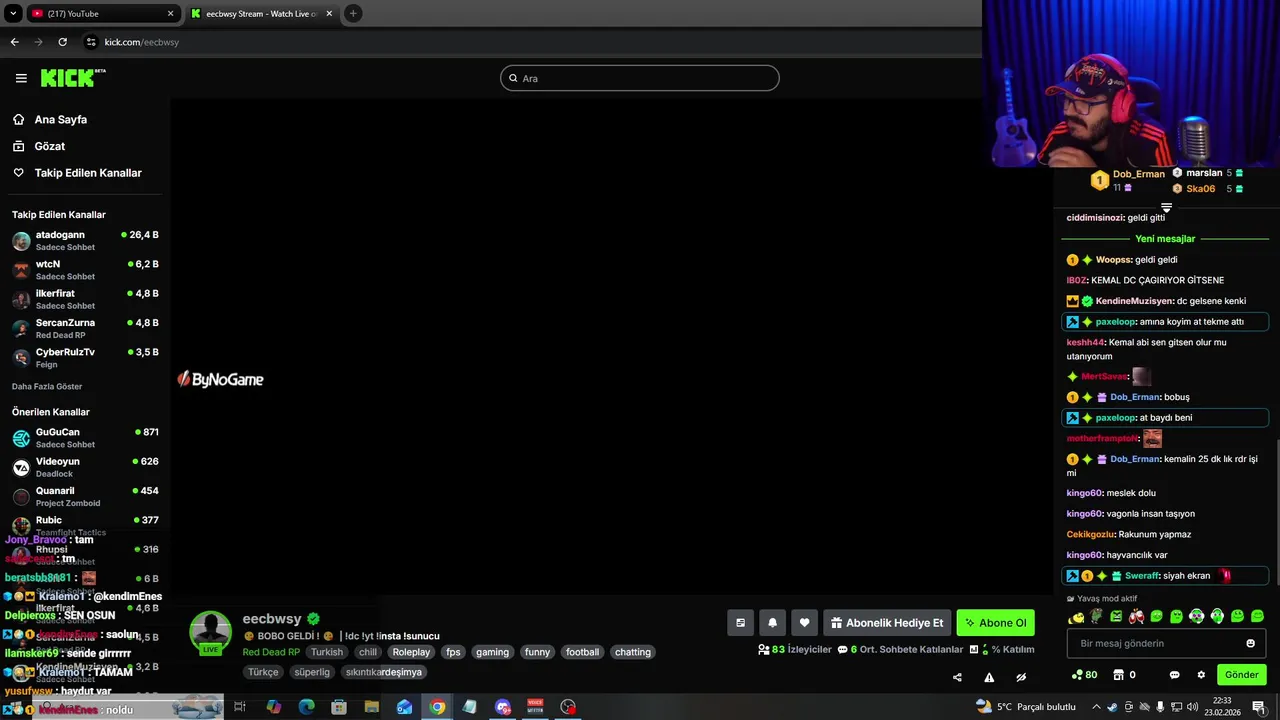The width and height of the screenshot is (1280, 720).
Task: Open the weather widget showing 5°C
Action: coord(1024,707)
